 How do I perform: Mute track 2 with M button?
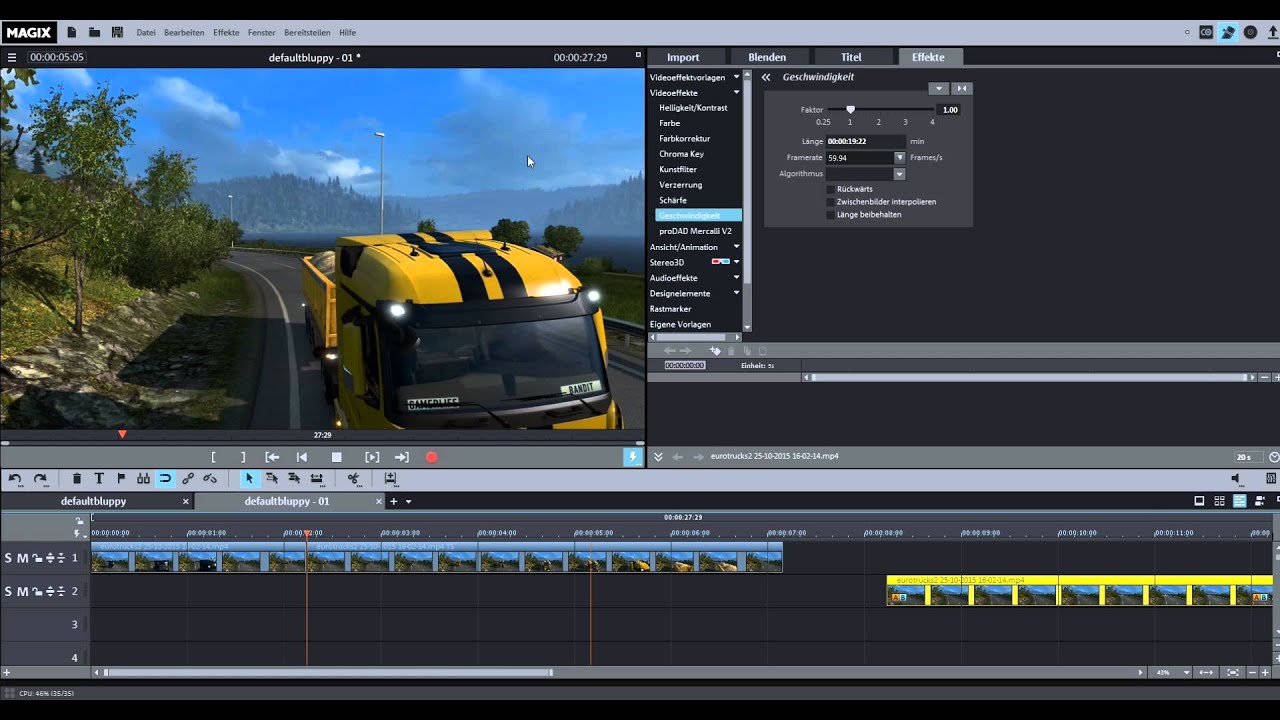tap(22, 591)
